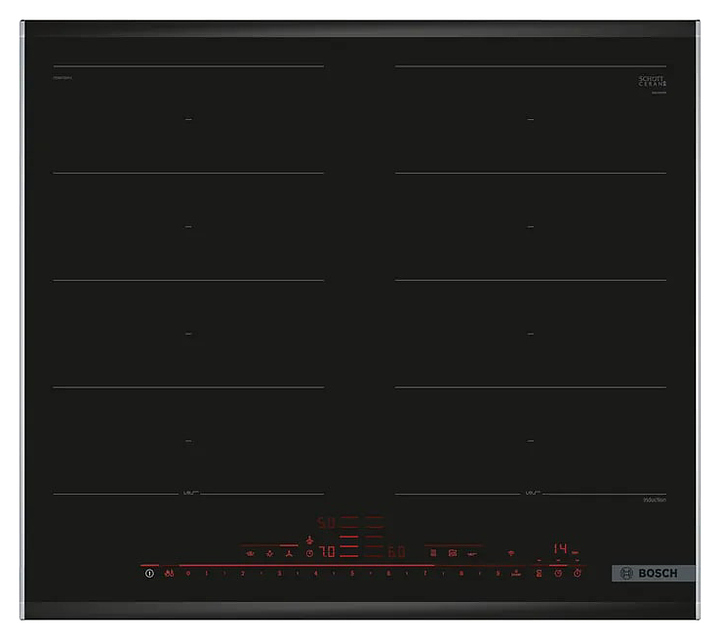Select power level 5 on scale
Image resolution: width=720 pixels, height=640 pixels.
tap(352, 573)
